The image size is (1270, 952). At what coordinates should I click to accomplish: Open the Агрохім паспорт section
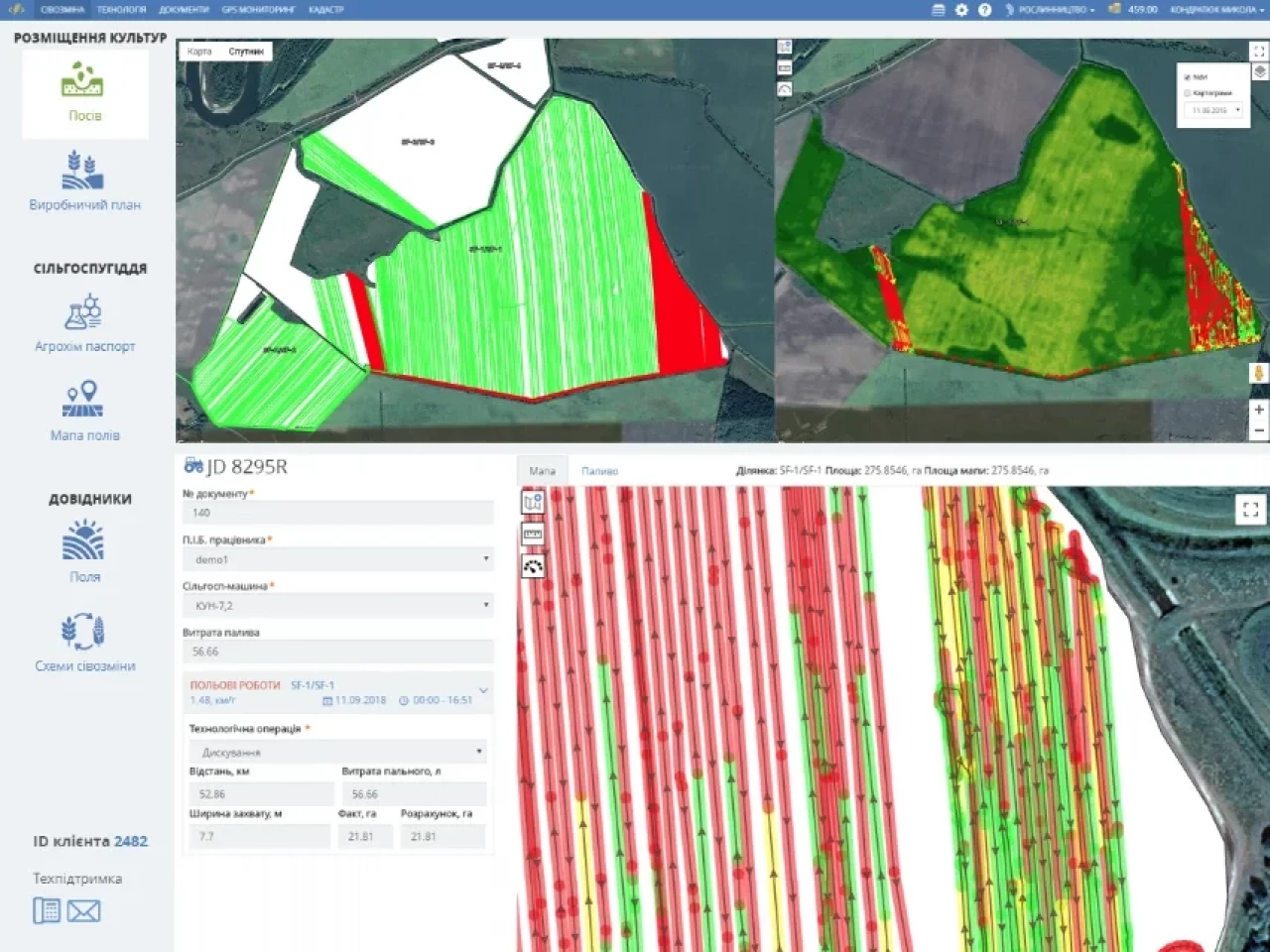click(x=84, y=324)
